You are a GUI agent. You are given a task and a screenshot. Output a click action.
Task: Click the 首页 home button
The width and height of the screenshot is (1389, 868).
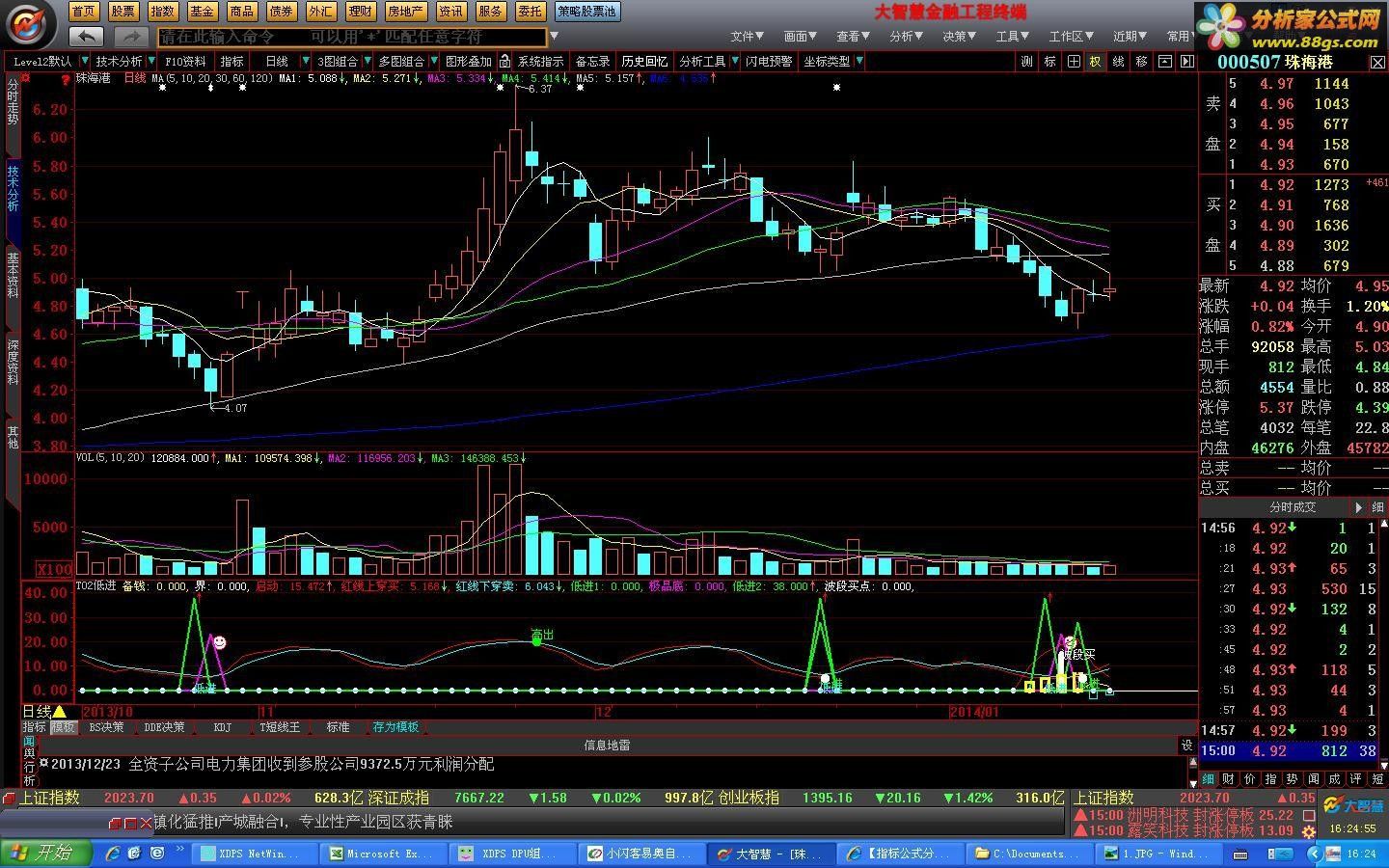coord(84,12)
